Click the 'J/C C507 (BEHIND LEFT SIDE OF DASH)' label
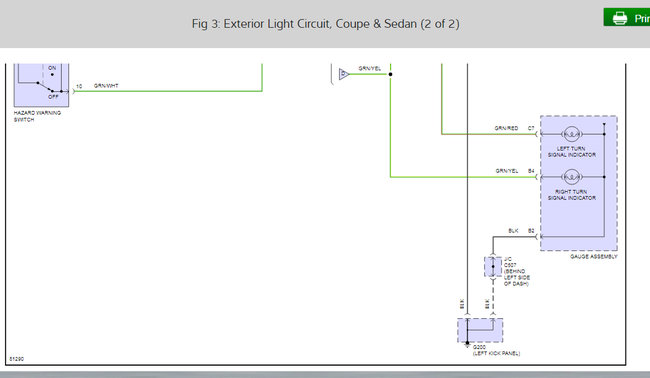The width and height of the screenshot is (650, 378). (517, 271)
